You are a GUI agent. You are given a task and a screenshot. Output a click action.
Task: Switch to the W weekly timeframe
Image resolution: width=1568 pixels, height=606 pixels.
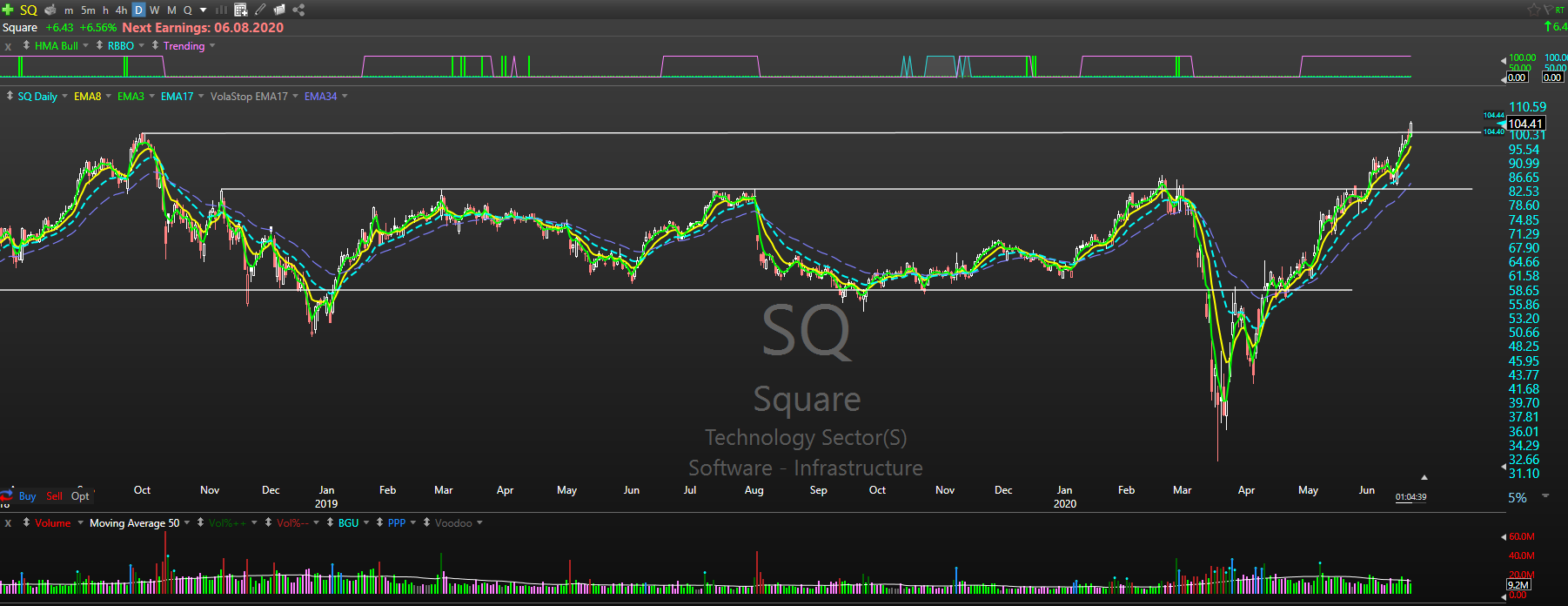pos(155,10)
